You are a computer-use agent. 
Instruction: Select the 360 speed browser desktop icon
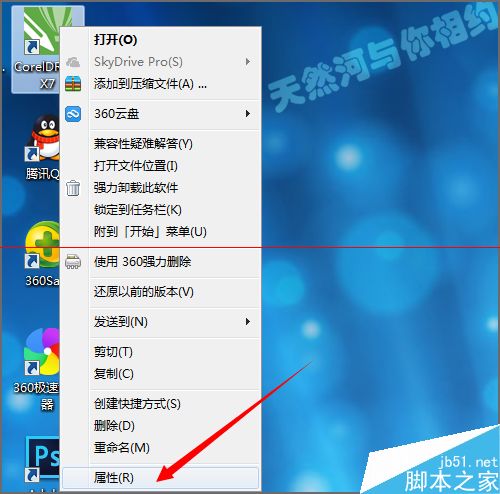pyautogui.click(x=42, y=352)
